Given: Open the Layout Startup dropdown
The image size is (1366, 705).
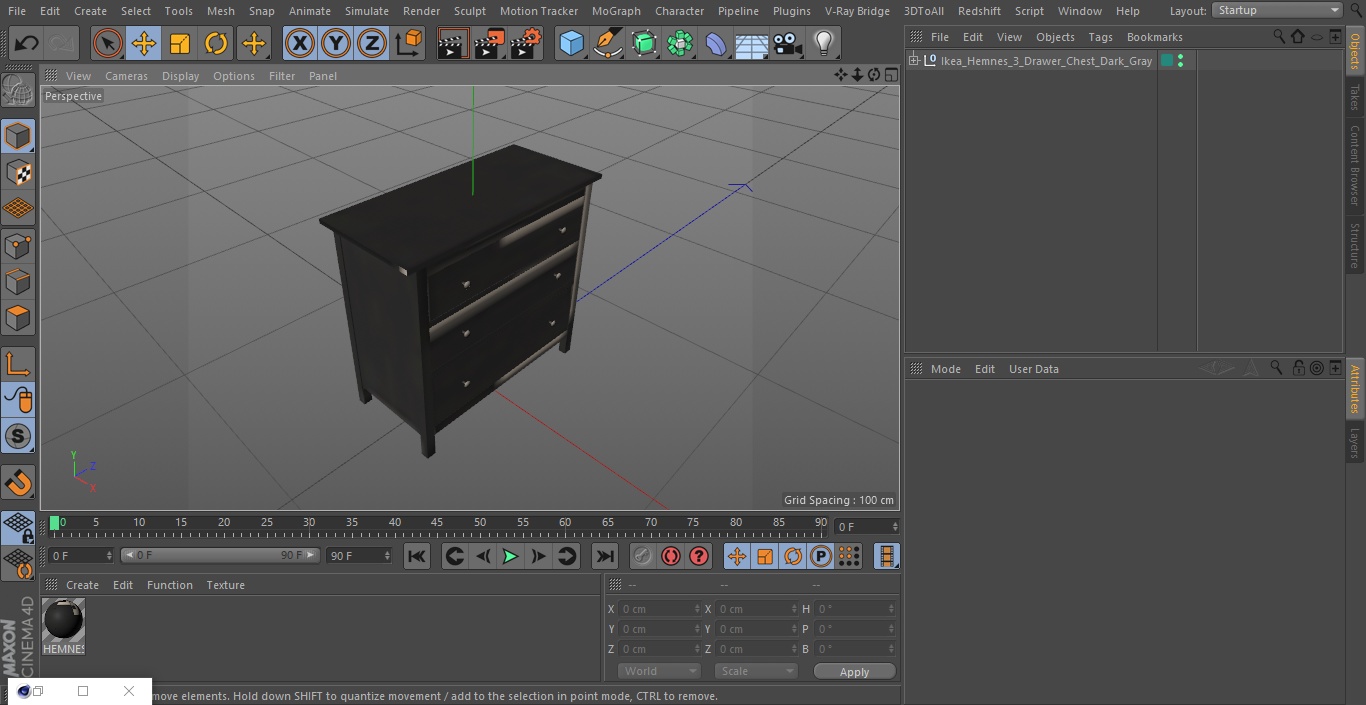Looking at the screenshot, I should tap(1277, 10).
